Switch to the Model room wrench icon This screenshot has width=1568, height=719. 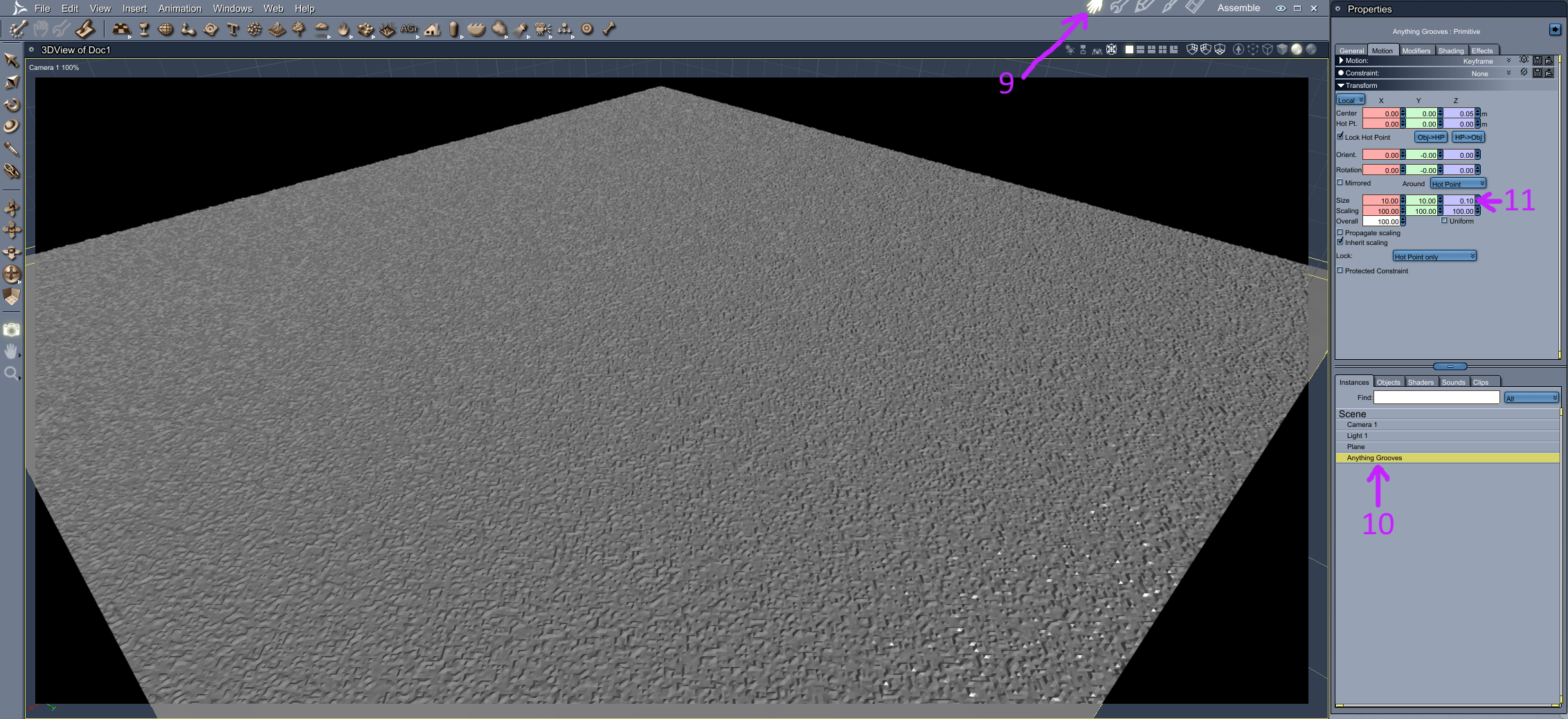click(x=1119, y=8)
